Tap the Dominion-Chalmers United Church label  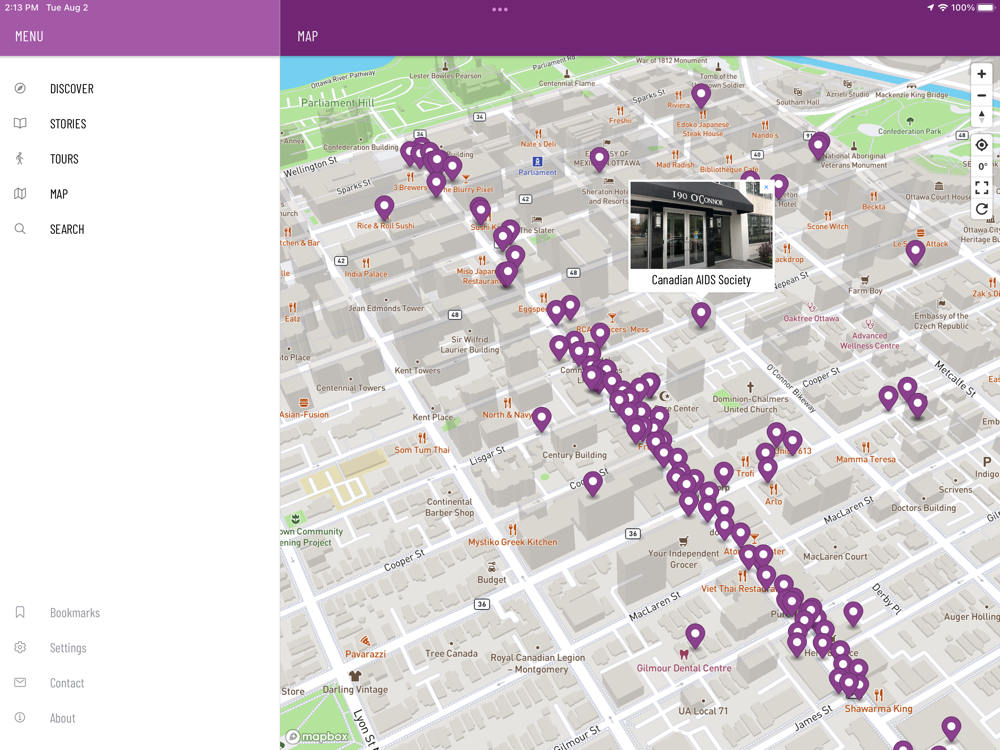click(x=750, y=404)
